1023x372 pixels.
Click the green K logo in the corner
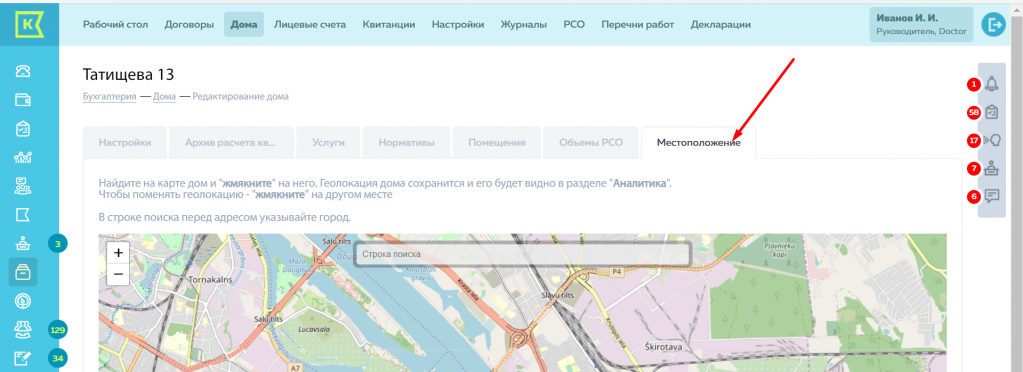pos(29,24)
